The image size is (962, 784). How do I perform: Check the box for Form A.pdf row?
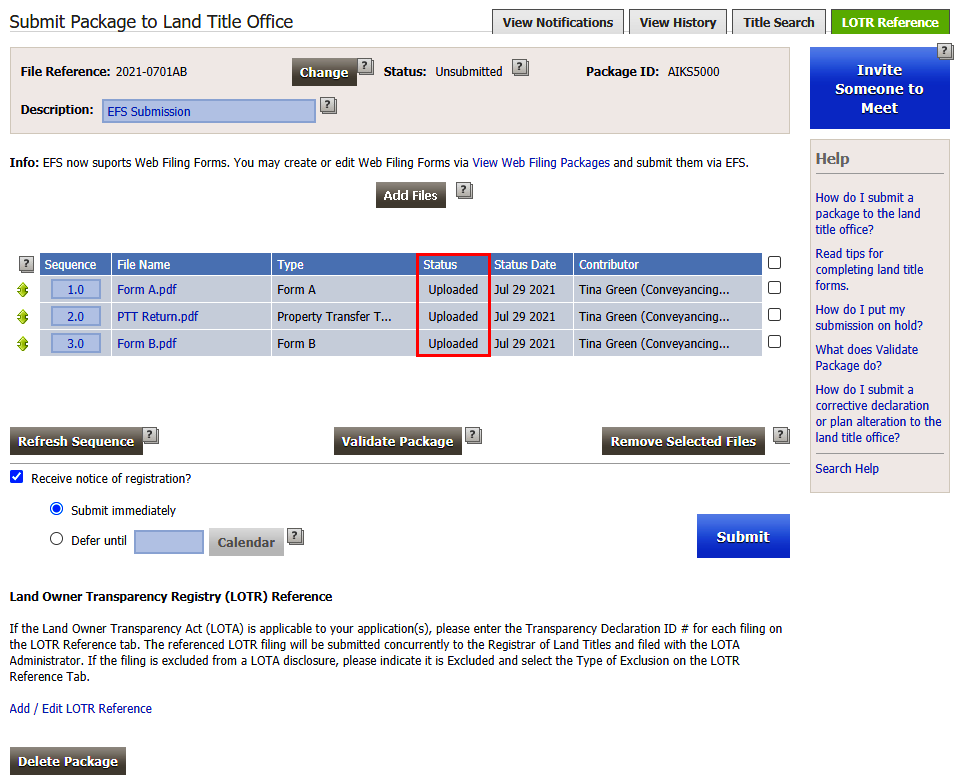point(774,288)
